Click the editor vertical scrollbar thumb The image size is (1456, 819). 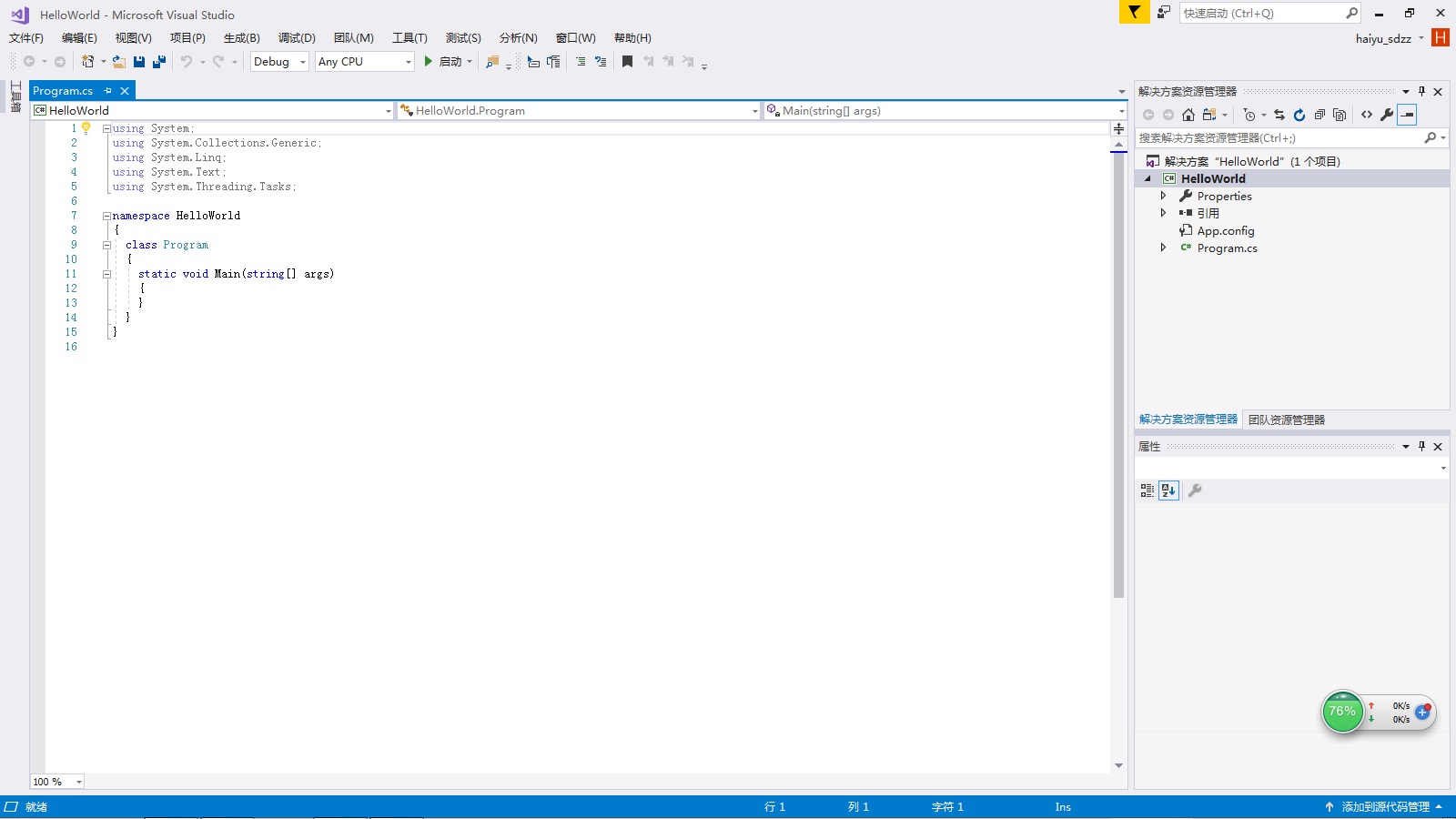pos(1119,376)
